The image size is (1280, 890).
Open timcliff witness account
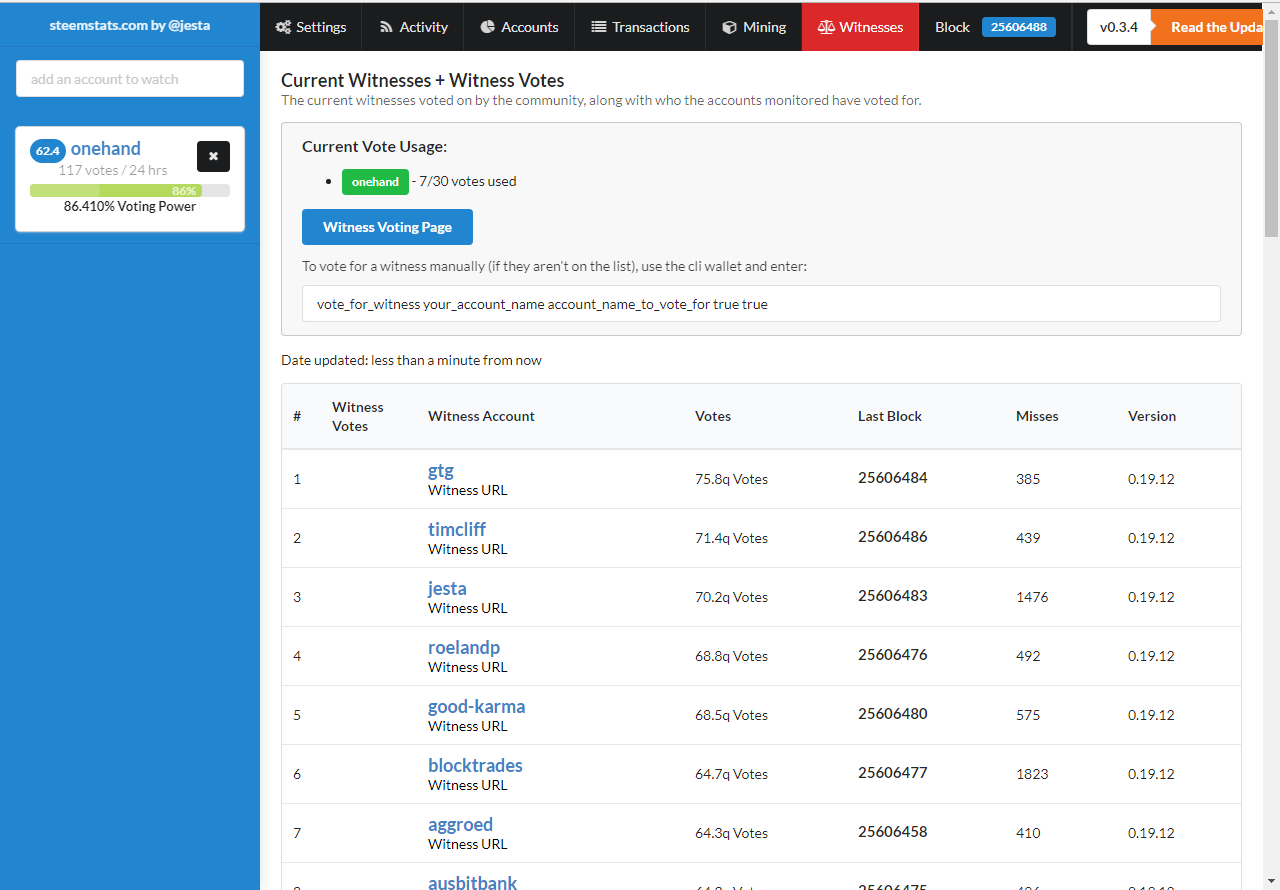click(457, 529)
